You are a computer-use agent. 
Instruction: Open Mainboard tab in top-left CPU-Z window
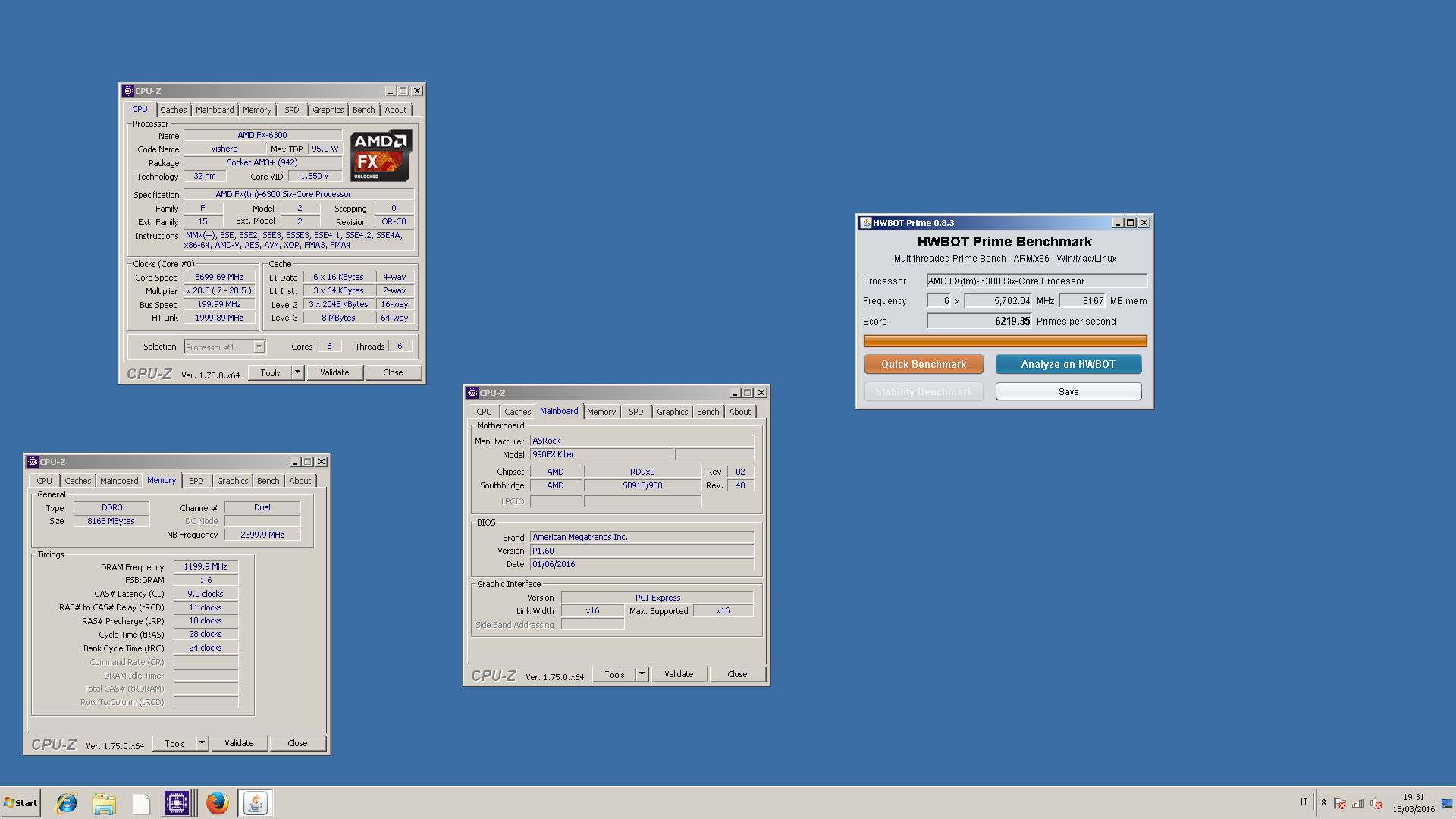(215, 110)
